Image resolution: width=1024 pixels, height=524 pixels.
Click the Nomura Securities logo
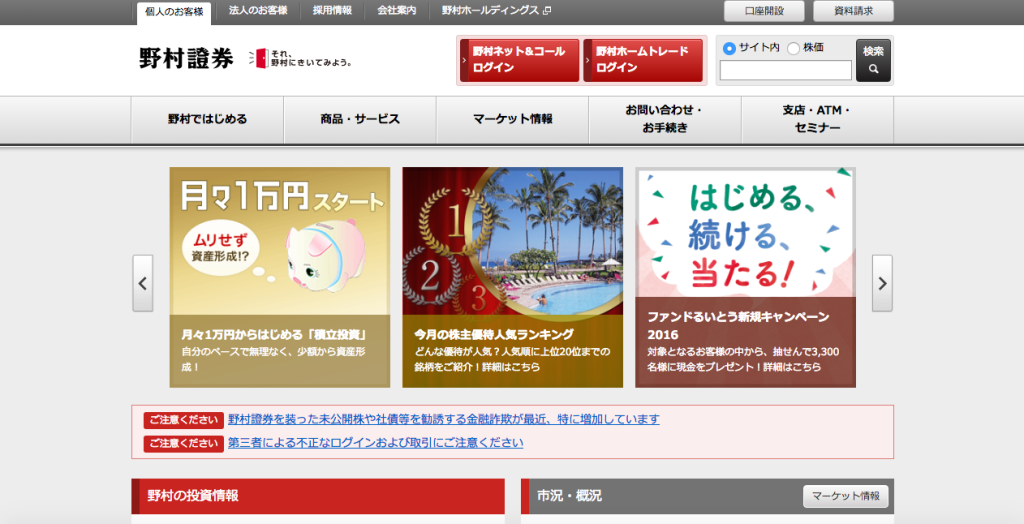(x=186, y=59)
